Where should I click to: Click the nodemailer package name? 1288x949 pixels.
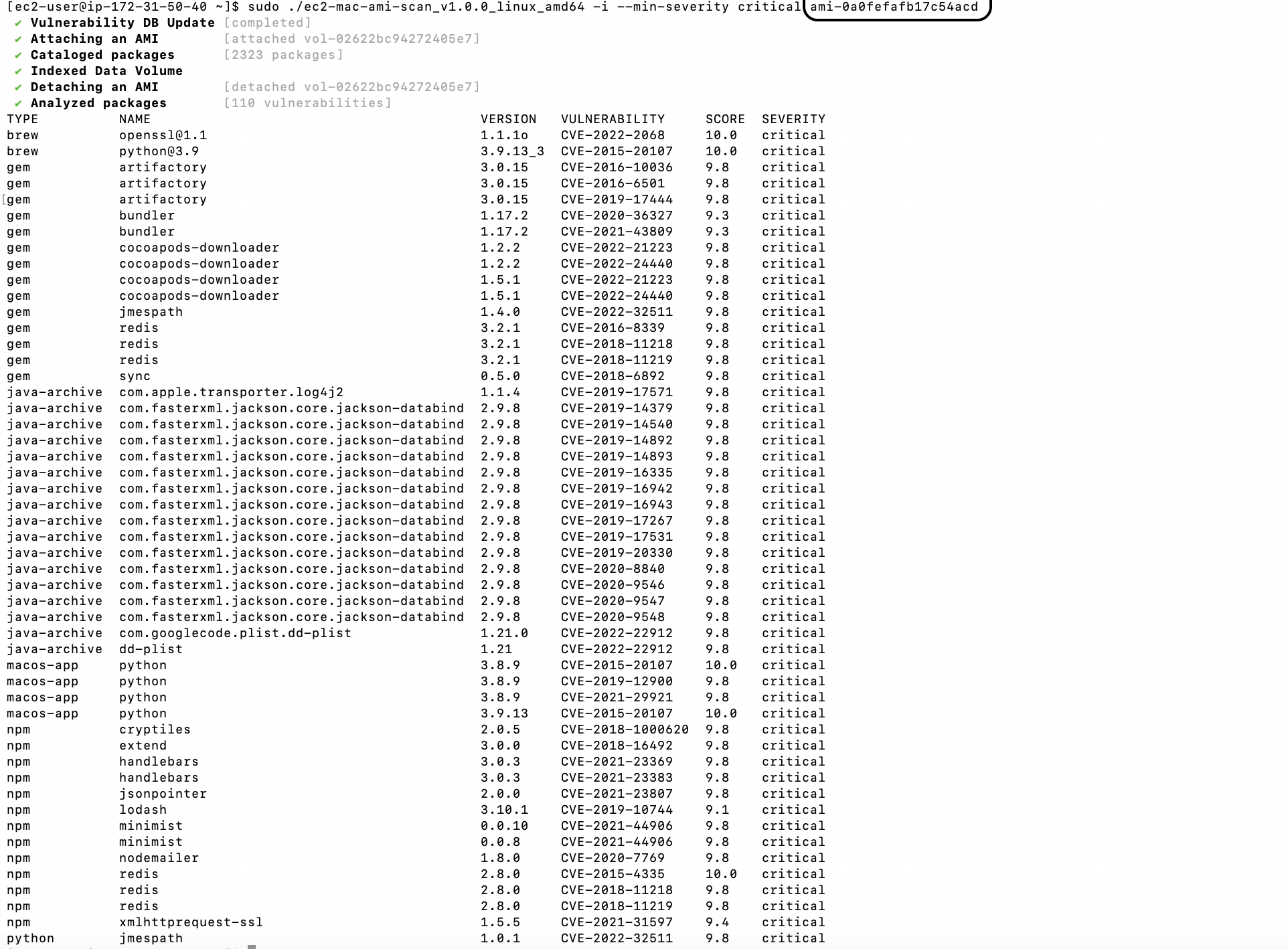coord(159,858)
